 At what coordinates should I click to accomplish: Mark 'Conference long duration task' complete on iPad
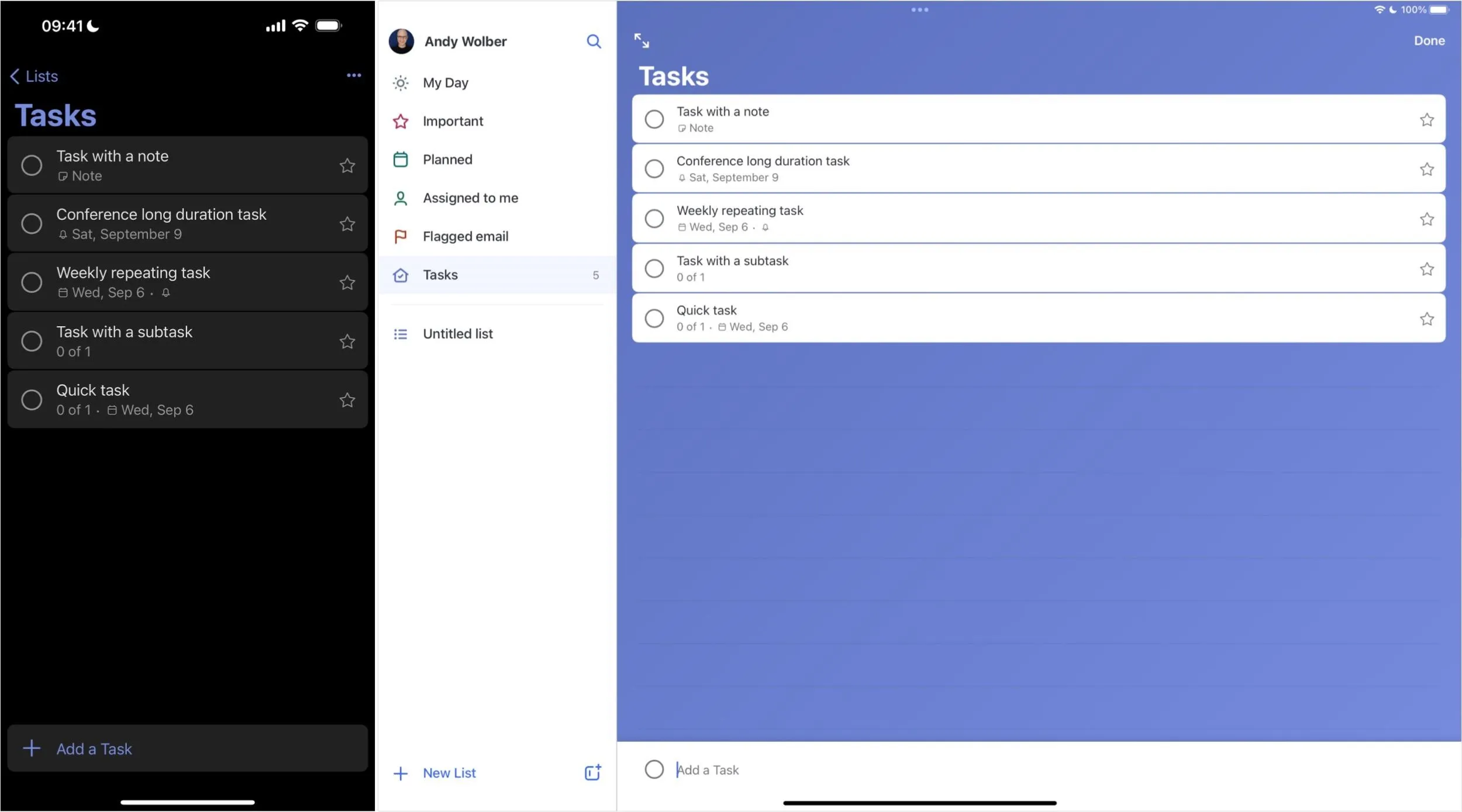(654, 169)
